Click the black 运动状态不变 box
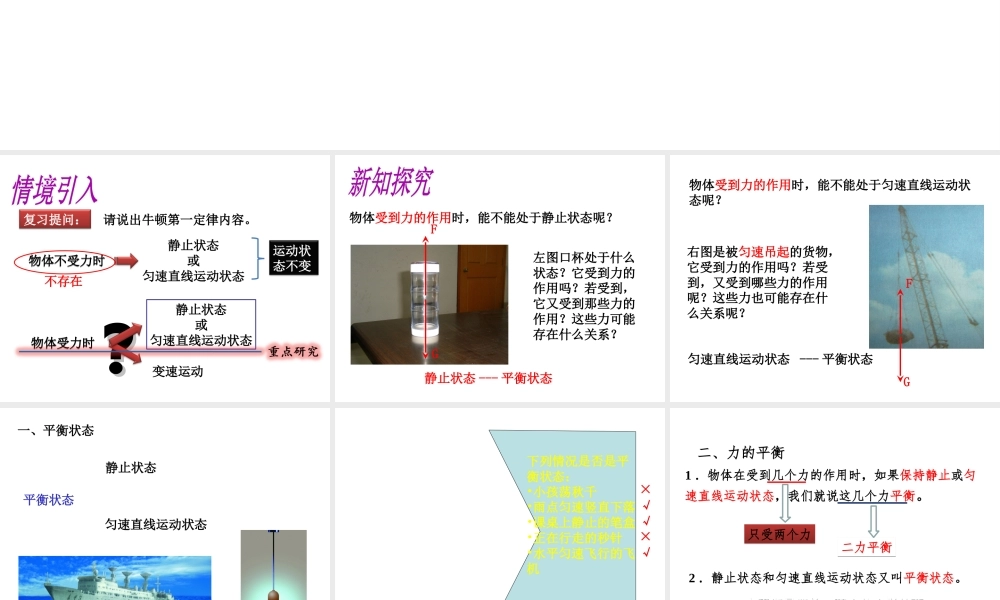The width and height of the screenshot is (1000, 600). pos(293,258)
